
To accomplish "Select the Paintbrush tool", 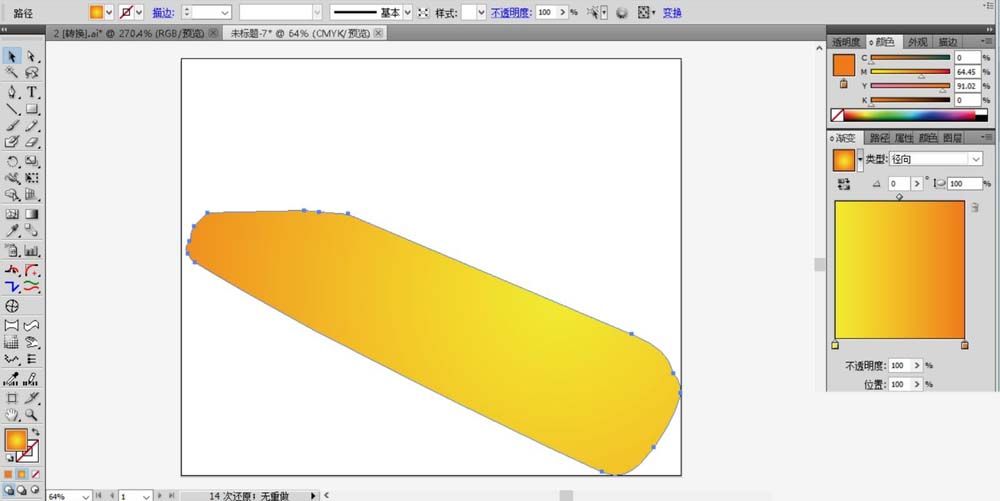I will pyautogui.click(x=11, y=126).
